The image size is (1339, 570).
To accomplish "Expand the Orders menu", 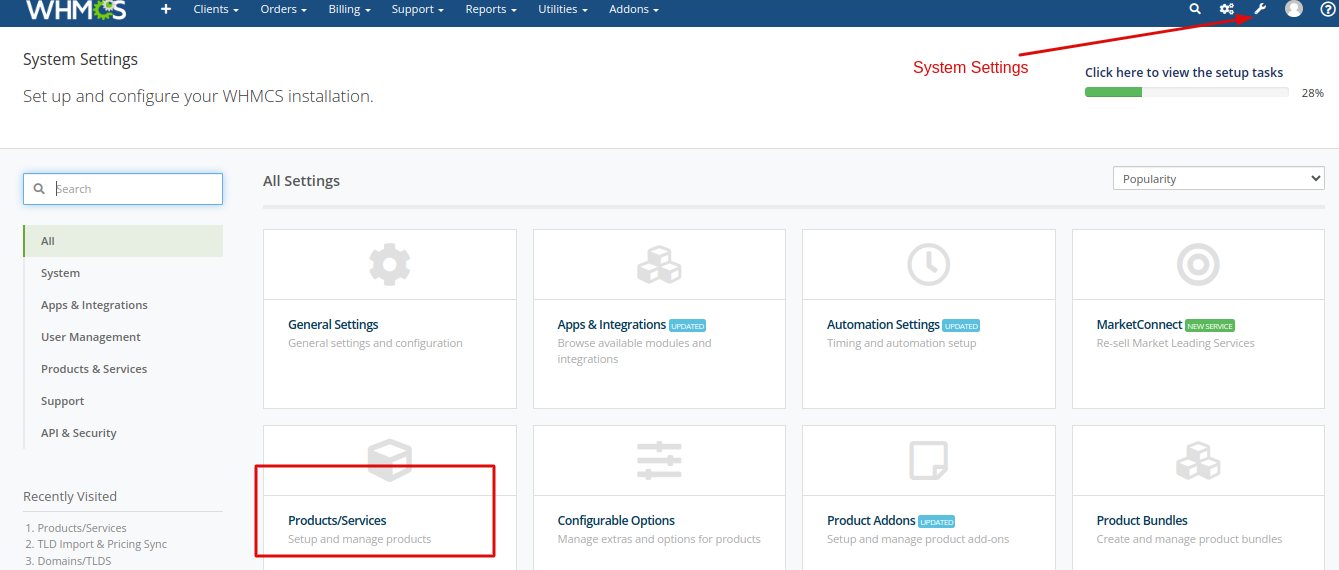I will point(283,9).
